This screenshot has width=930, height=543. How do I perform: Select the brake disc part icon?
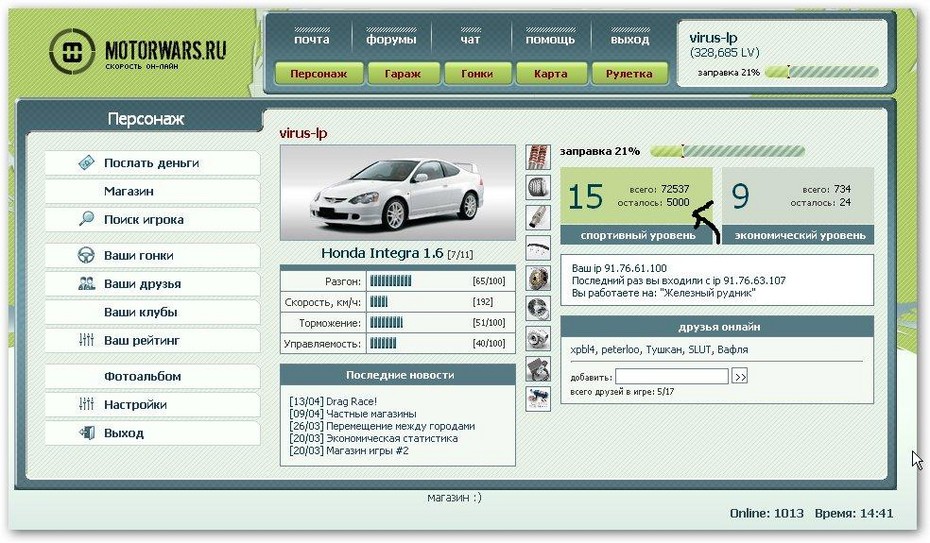tap(538, 308)
